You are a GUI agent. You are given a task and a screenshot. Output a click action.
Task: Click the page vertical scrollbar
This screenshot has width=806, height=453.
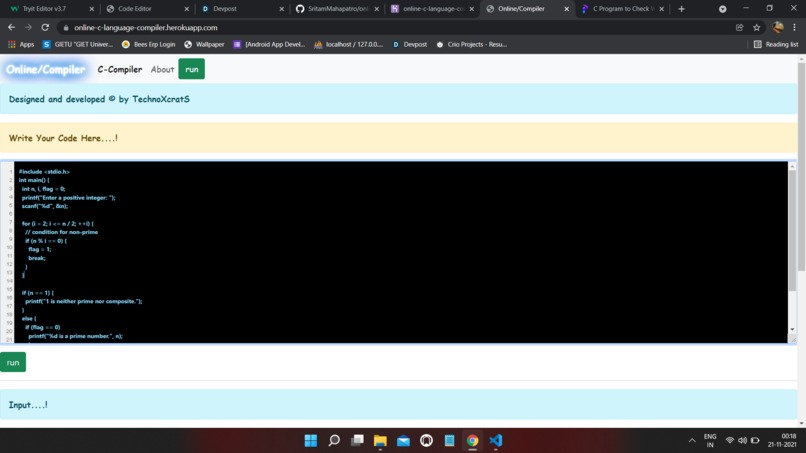801,167
